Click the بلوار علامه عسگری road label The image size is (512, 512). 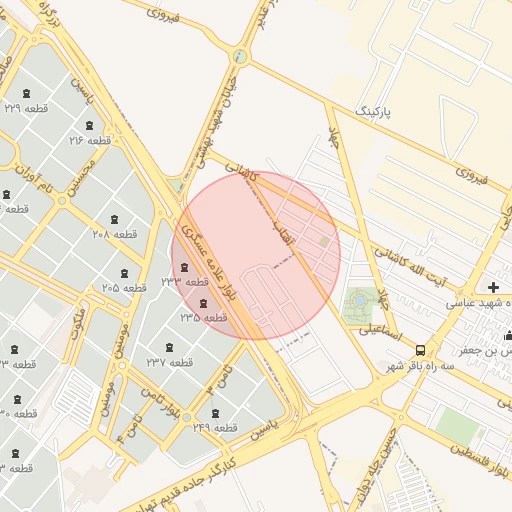tap(209, 262)
